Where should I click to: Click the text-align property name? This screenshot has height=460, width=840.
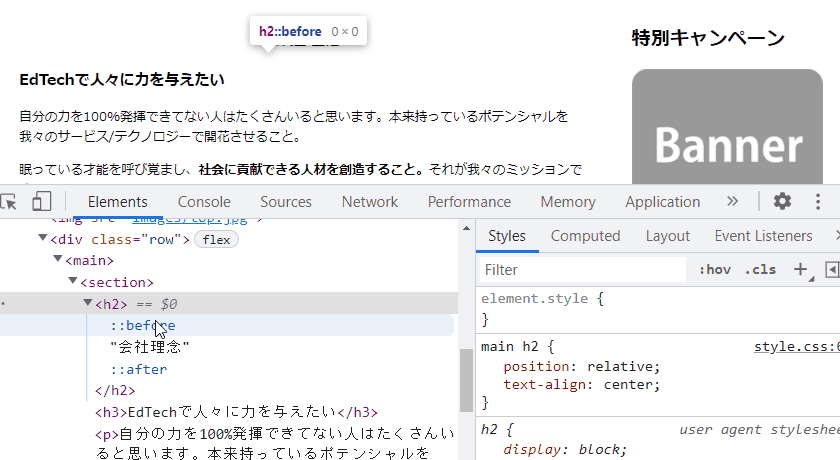(544, 385)
